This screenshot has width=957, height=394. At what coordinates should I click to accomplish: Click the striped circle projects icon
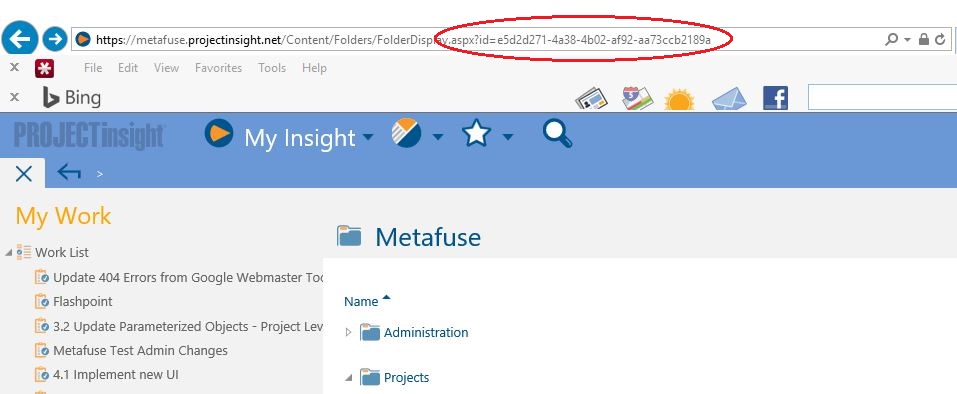(x=406, y=133)
